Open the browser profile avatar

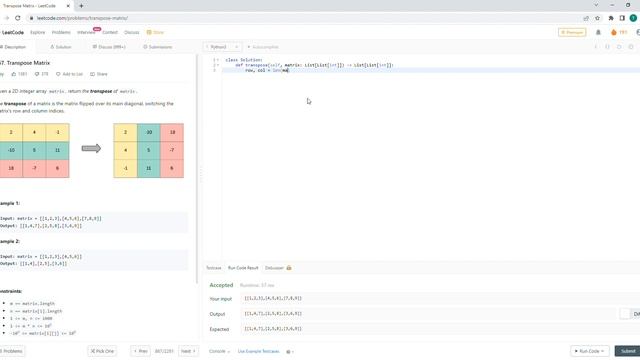(633, 18)
